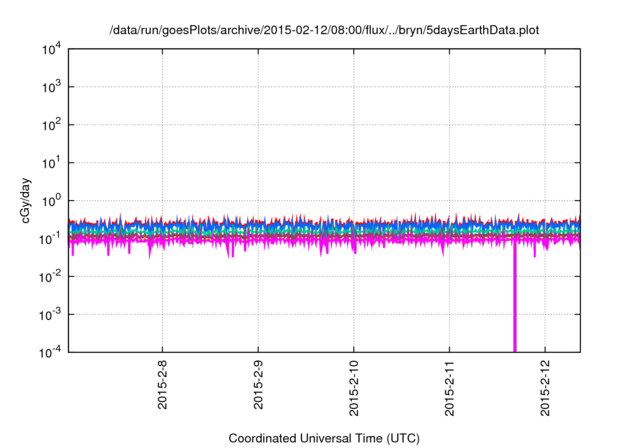Click the 10^3 y-axis tick label
Viewport: 640px width, 448px height.
click(51, 87)
